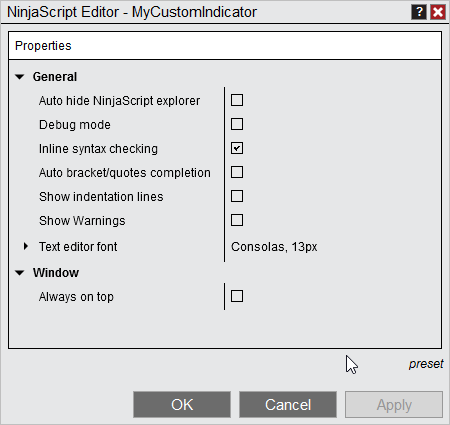Select the Properties header tab
Image resolution: width=450 pixels, height=425 pixels.
[x=43, y=46]
